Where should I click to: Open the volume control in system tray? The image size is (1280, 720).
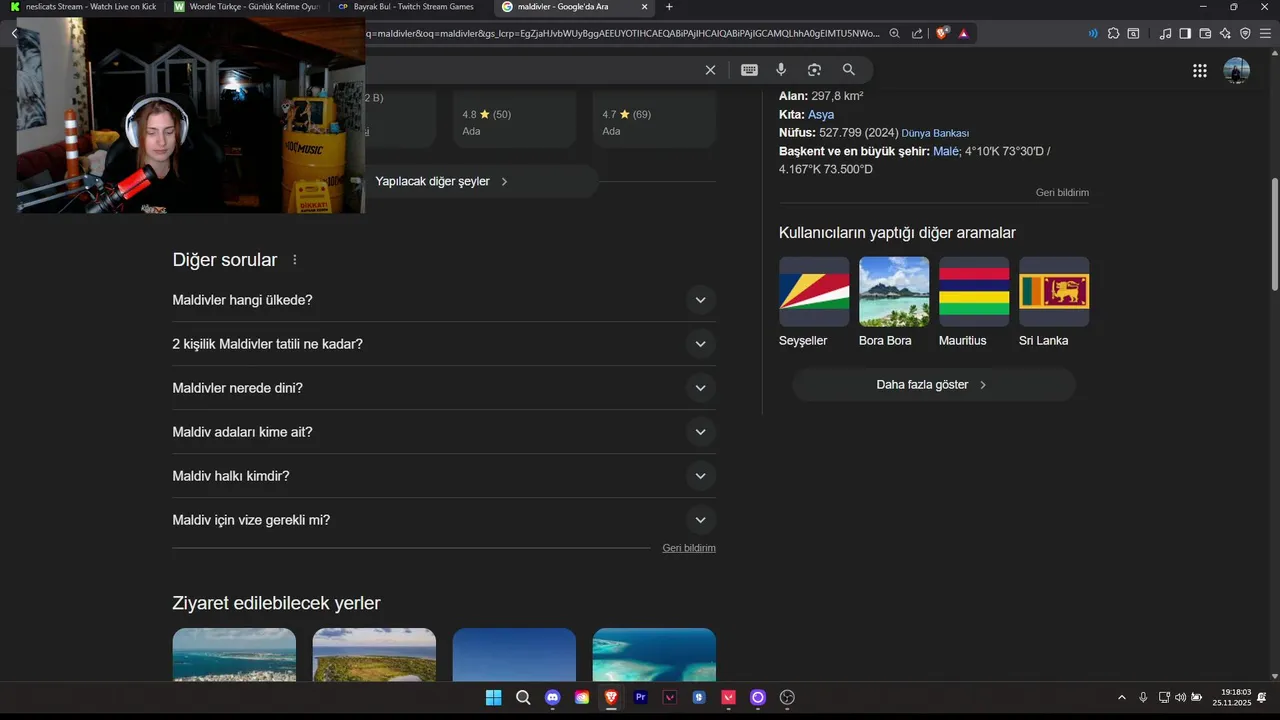(1180, 697)
